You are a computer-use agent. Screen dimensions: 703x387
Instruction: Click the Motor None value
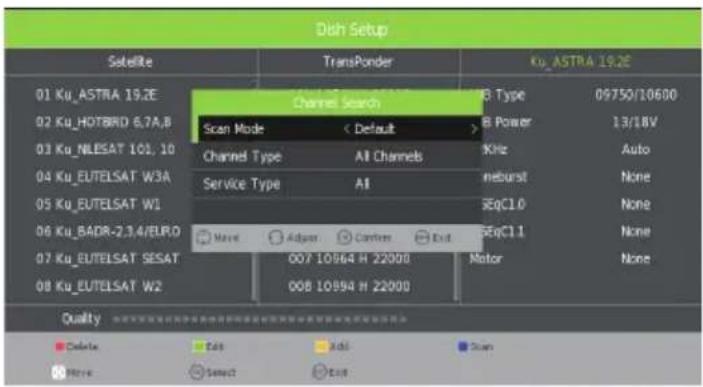[x=636, y=259]
